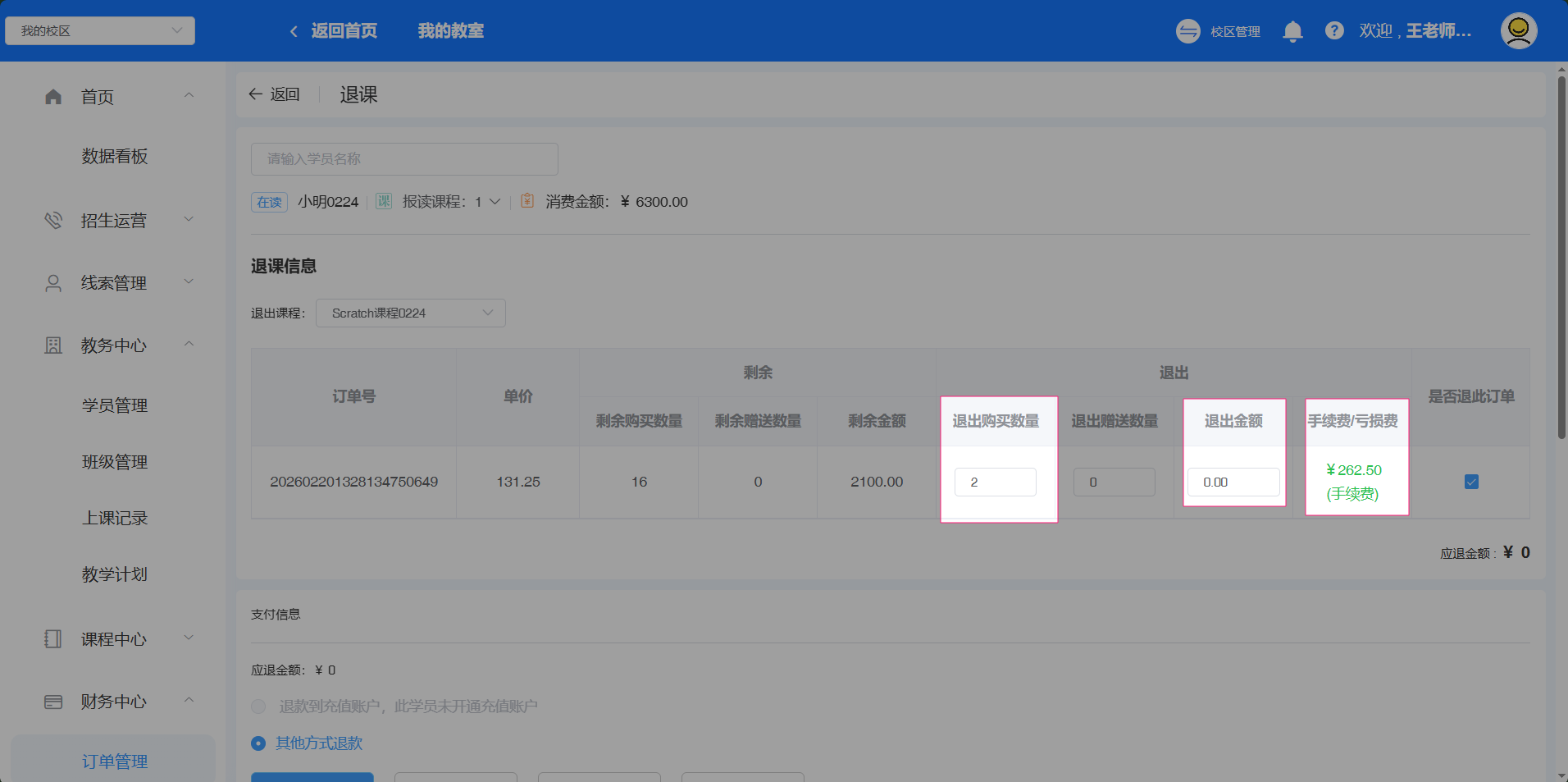The height and width of the screenshot is (782, 1568).
Task: Click the 欢迎, 王老师 user name
Action: pyautogui.click(x=1415, y=31)
